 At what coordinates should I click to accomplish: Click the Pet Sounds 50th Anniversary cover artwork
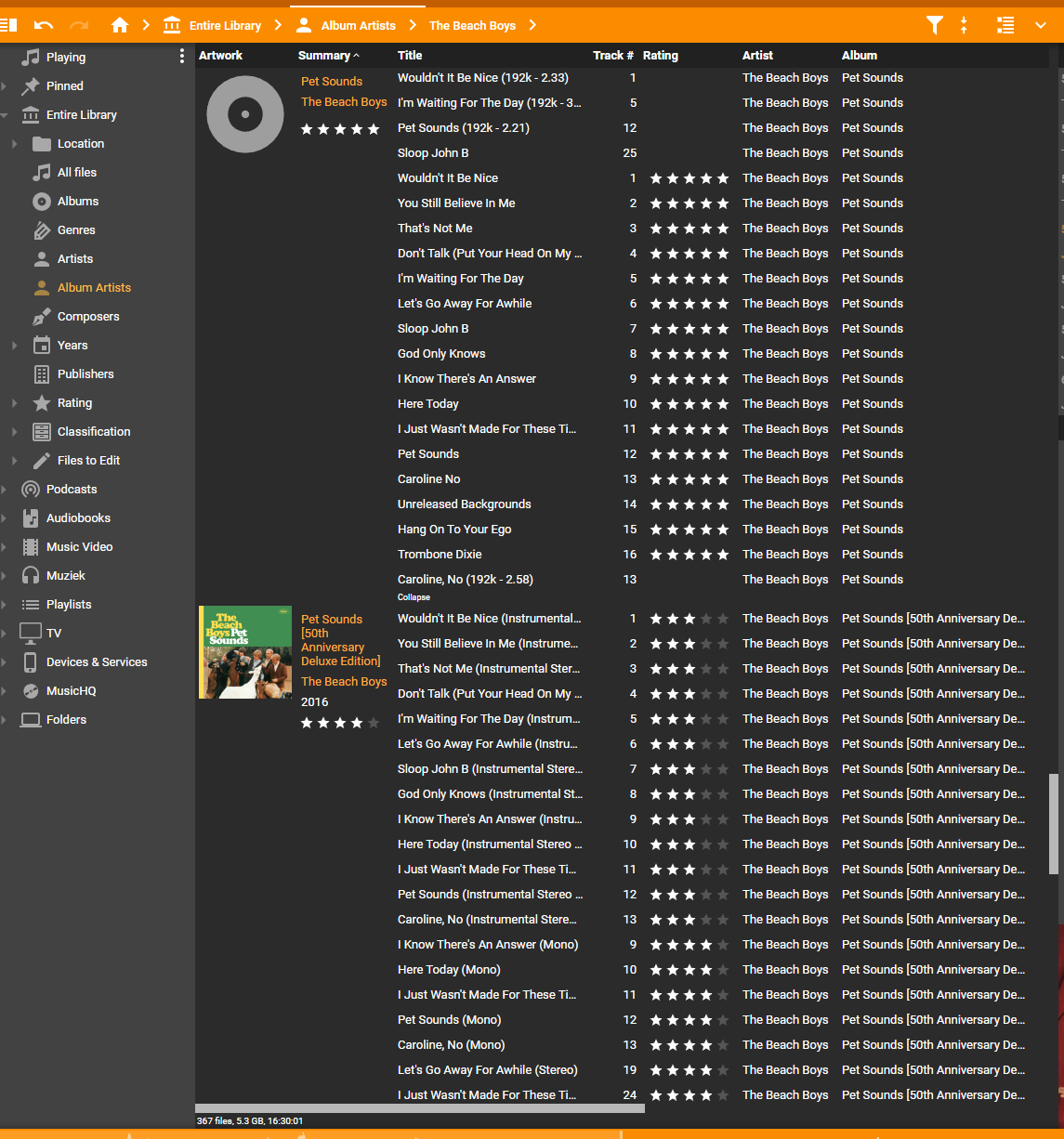(245, 652)
